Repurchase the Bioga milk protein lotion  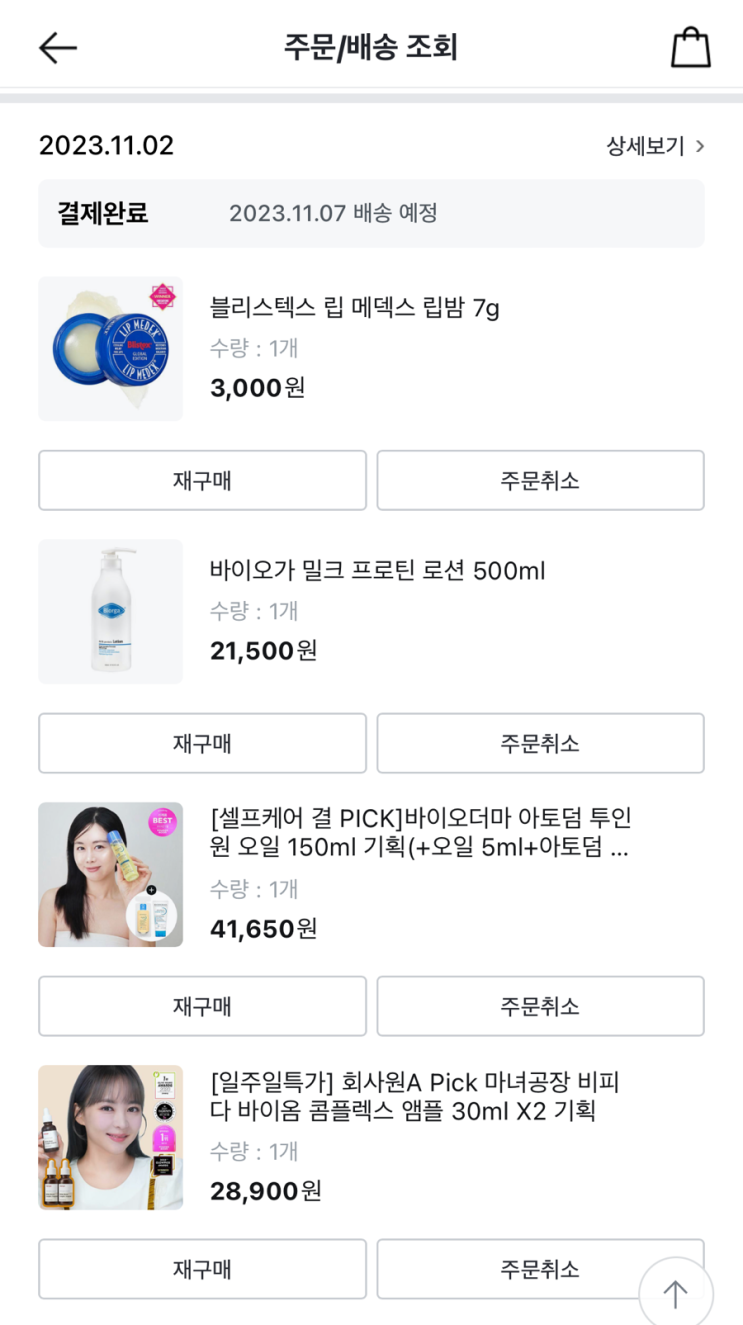(202, 743)
